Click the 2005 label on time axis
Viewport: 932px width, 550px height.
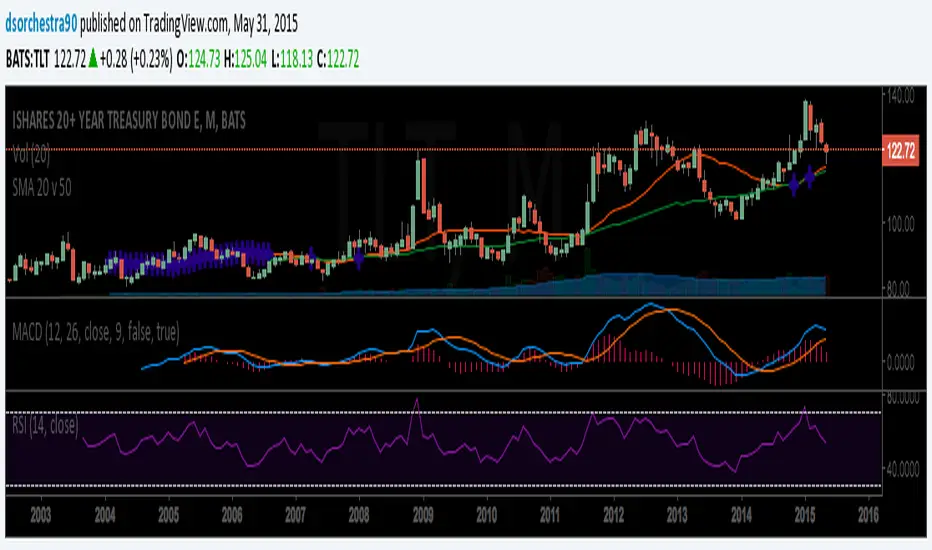[168, 515]
